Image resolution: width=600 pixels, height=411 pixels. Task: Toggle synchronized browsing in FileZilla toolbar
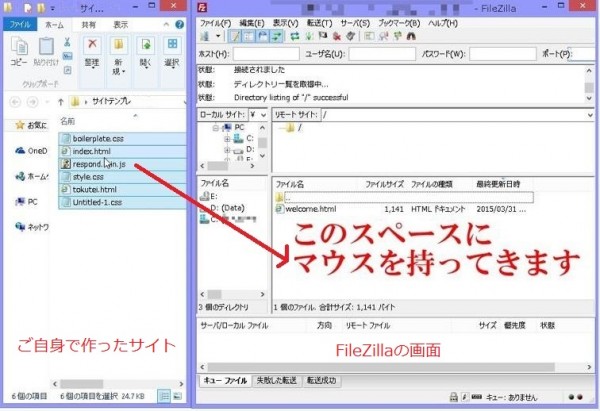click(397, 36)
